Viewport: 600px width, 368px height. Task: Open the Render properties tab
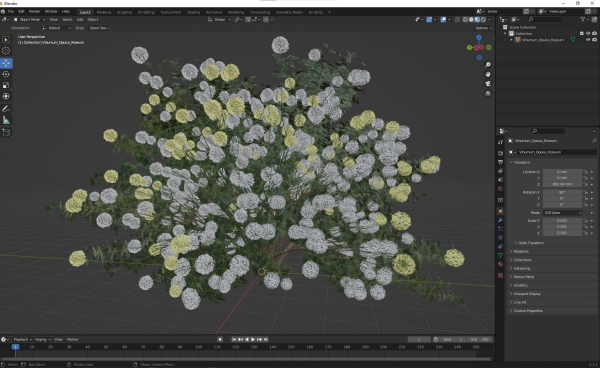[500, 153]
